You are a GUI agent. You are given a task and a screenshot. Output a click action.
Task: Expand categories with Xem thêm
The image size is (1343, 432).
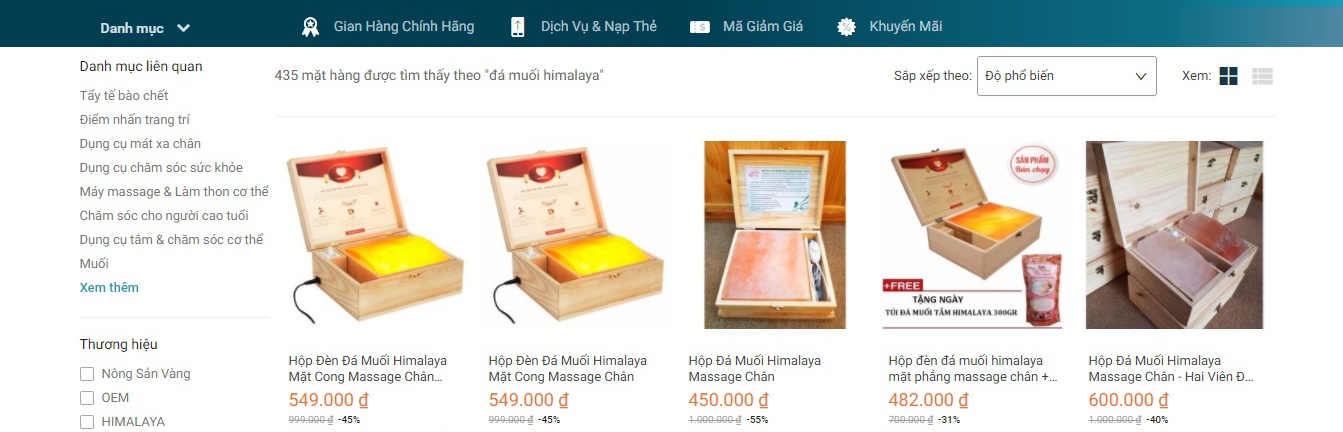(x=109, y=288)
